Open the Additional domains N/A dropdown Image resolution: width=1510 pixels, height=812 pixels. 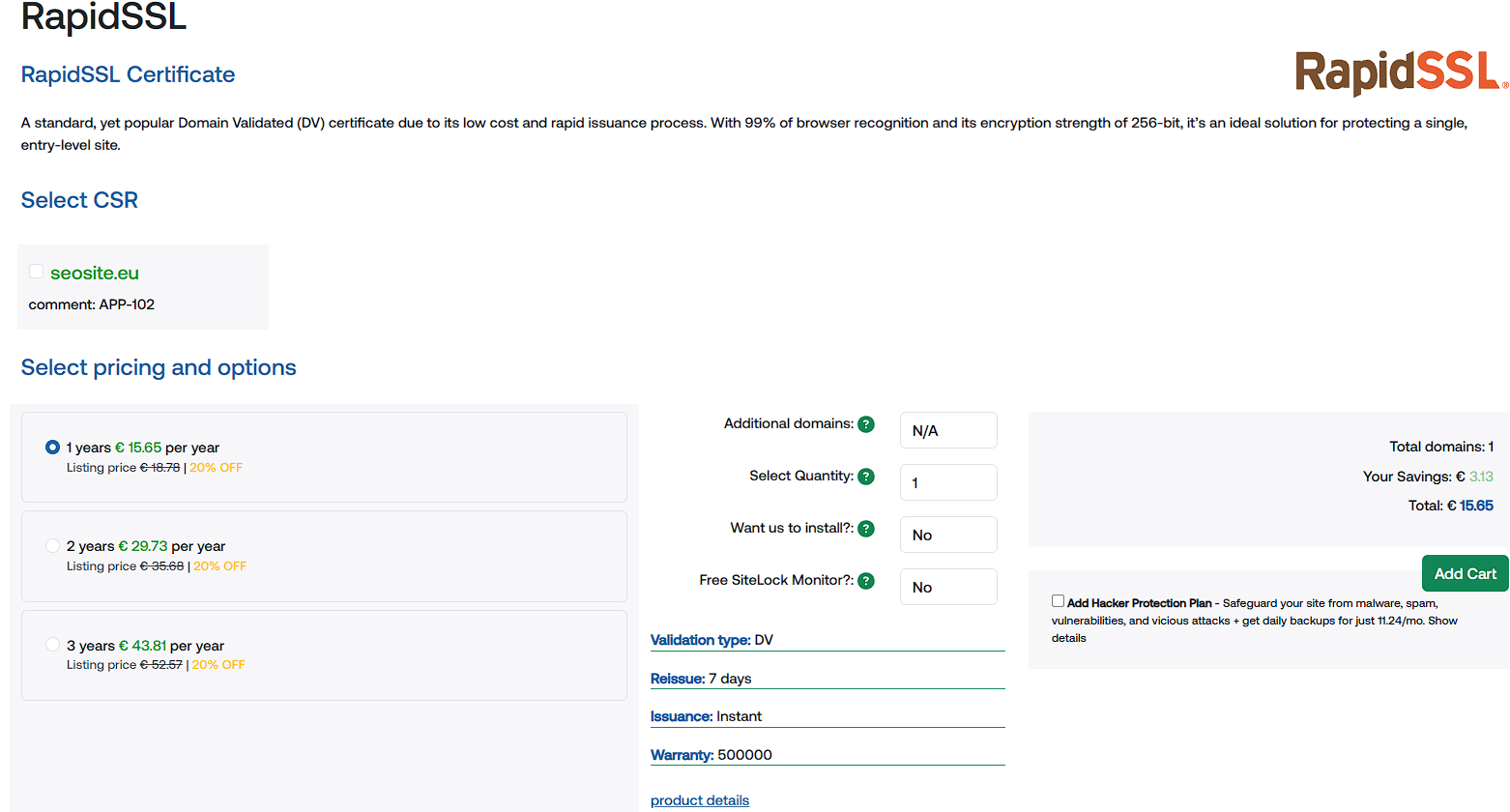[x=947, y=431]
